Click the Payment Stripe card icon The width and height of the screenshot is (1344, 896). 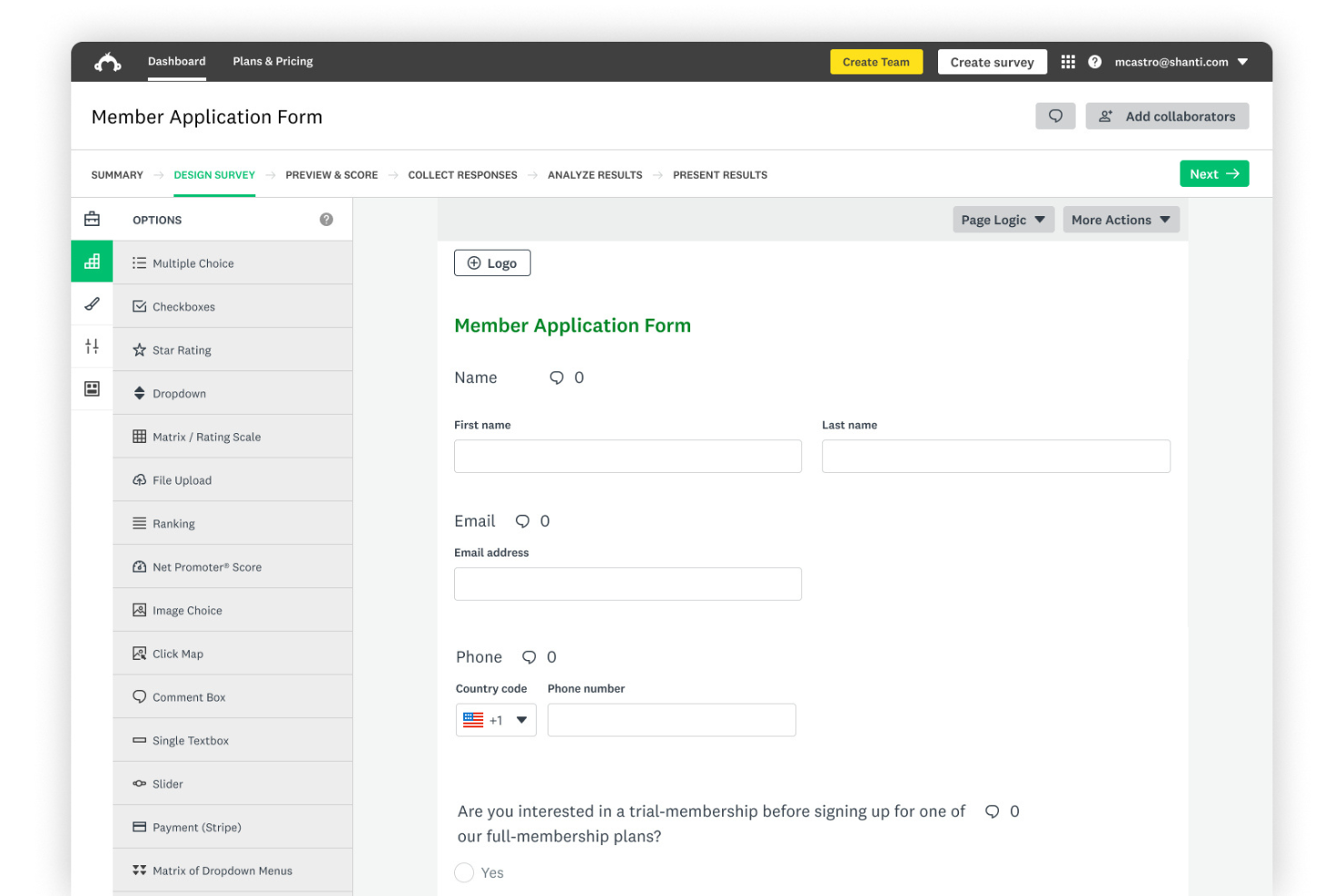pos(139,827)
